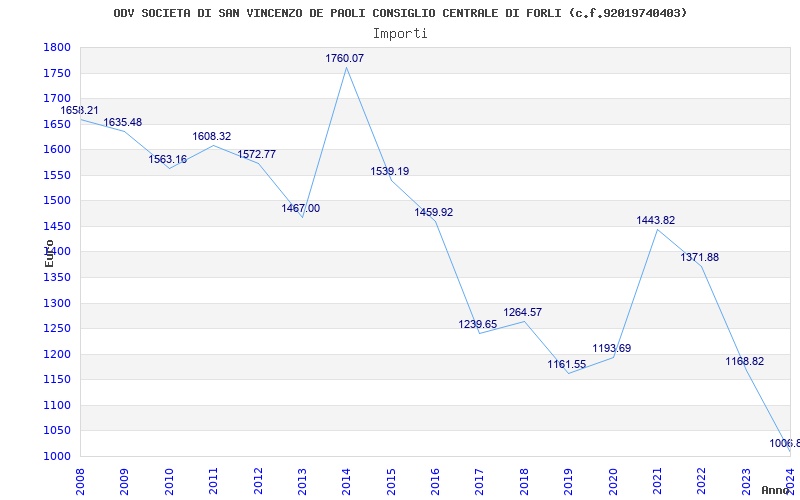Screen dimensions: 800x500
Task: Click the 1563.16 data label
Action: click(x=168, y=159)
